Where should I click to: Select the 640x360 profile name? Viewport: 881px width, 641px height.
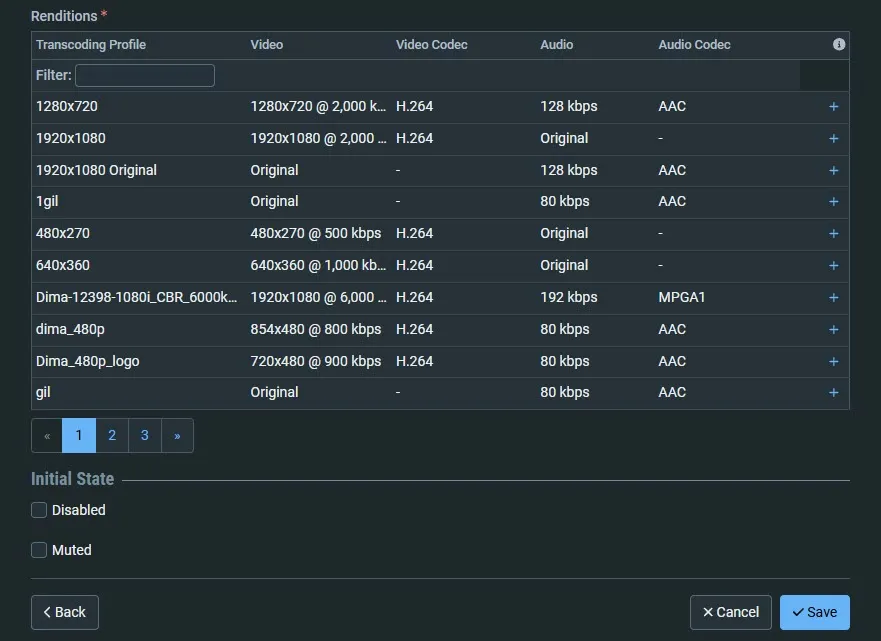pyautogui.click(x=63, y=266)
